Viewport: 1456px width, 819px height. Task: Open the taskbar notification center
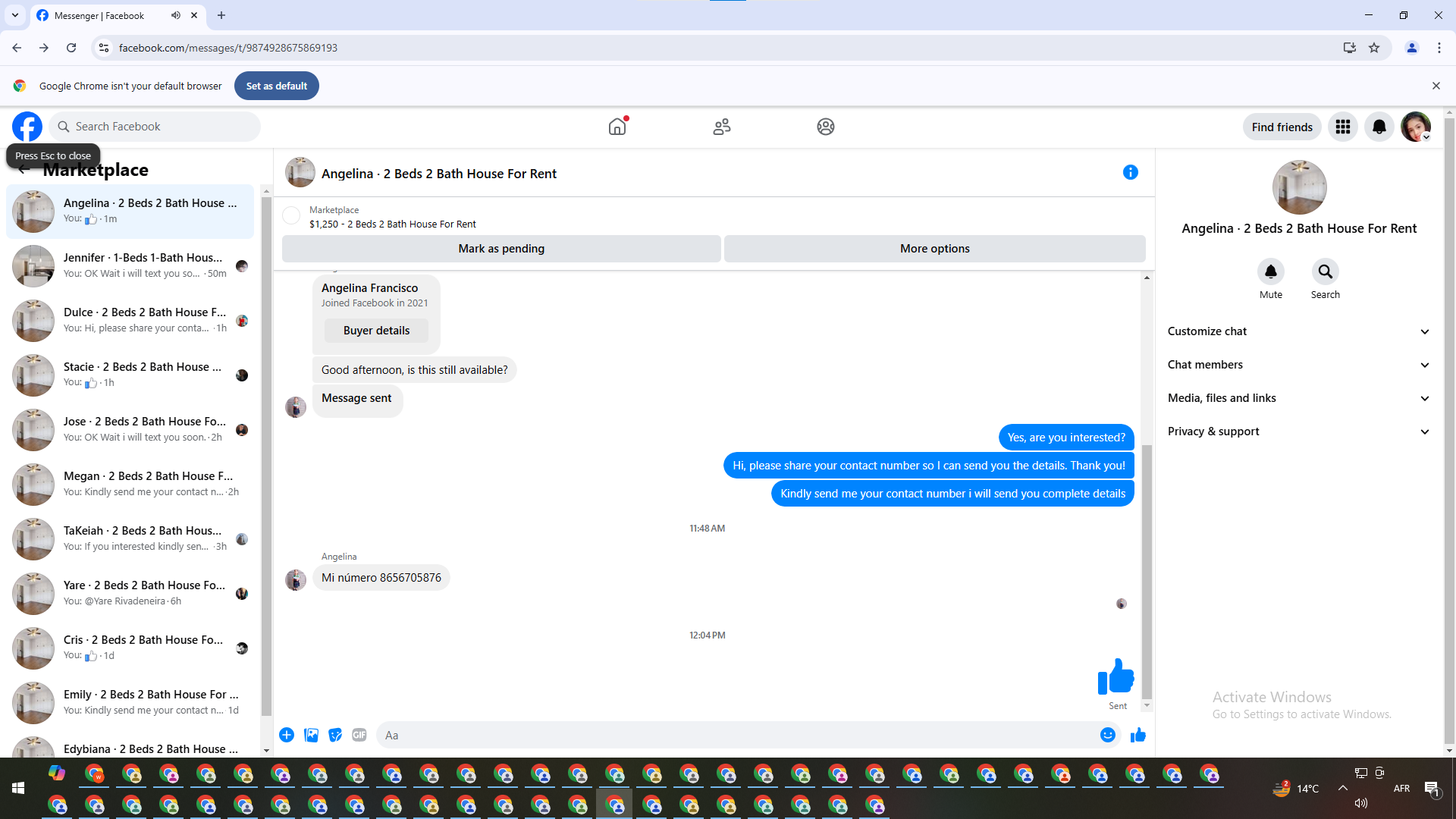point(1432,789)
